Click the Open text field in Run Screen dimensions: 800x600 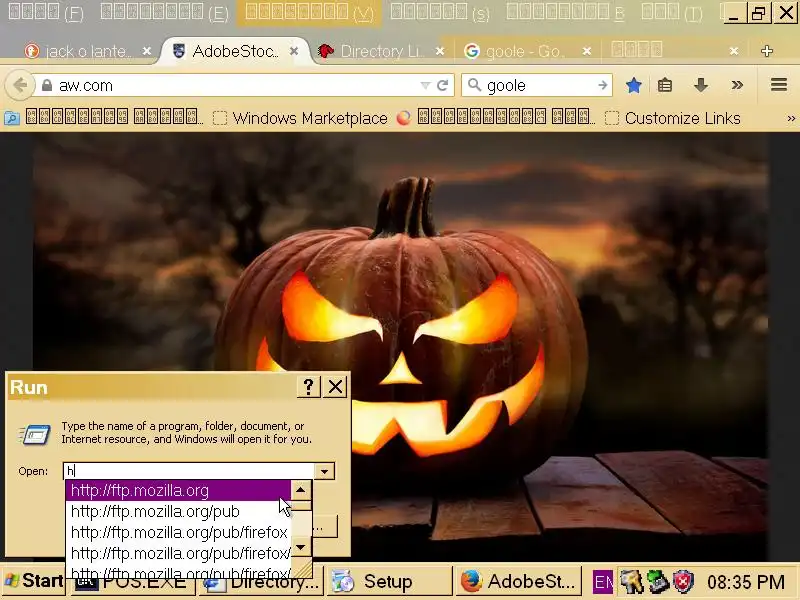[189, 471]
